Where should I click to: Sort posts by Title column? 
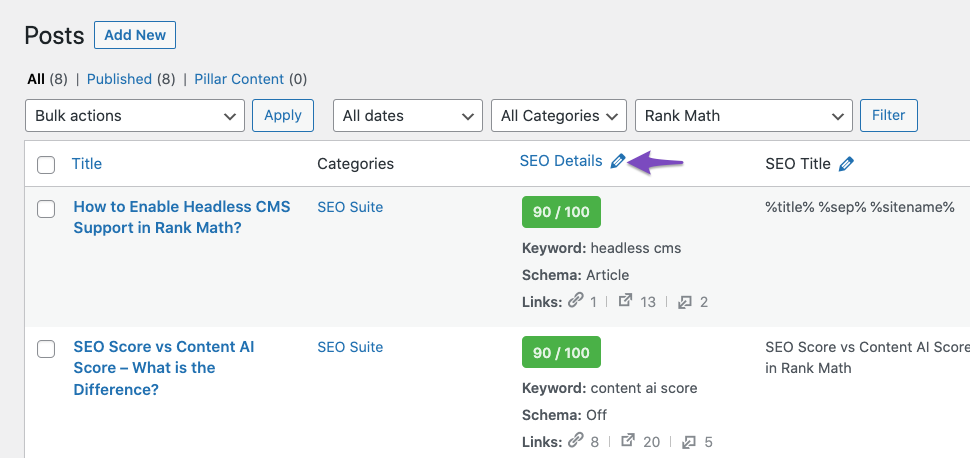[x=87, y=164]
